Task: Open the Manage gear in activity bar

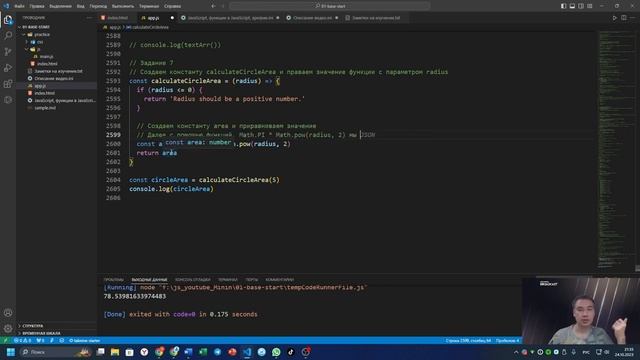Action: coord(8,328)
